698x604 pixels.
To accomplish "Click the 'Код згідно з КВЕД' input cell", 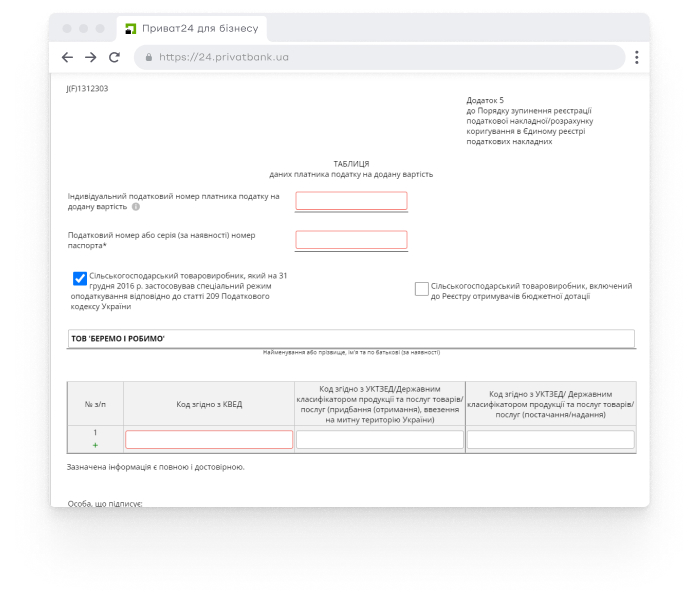I will [x=209, y=440].
